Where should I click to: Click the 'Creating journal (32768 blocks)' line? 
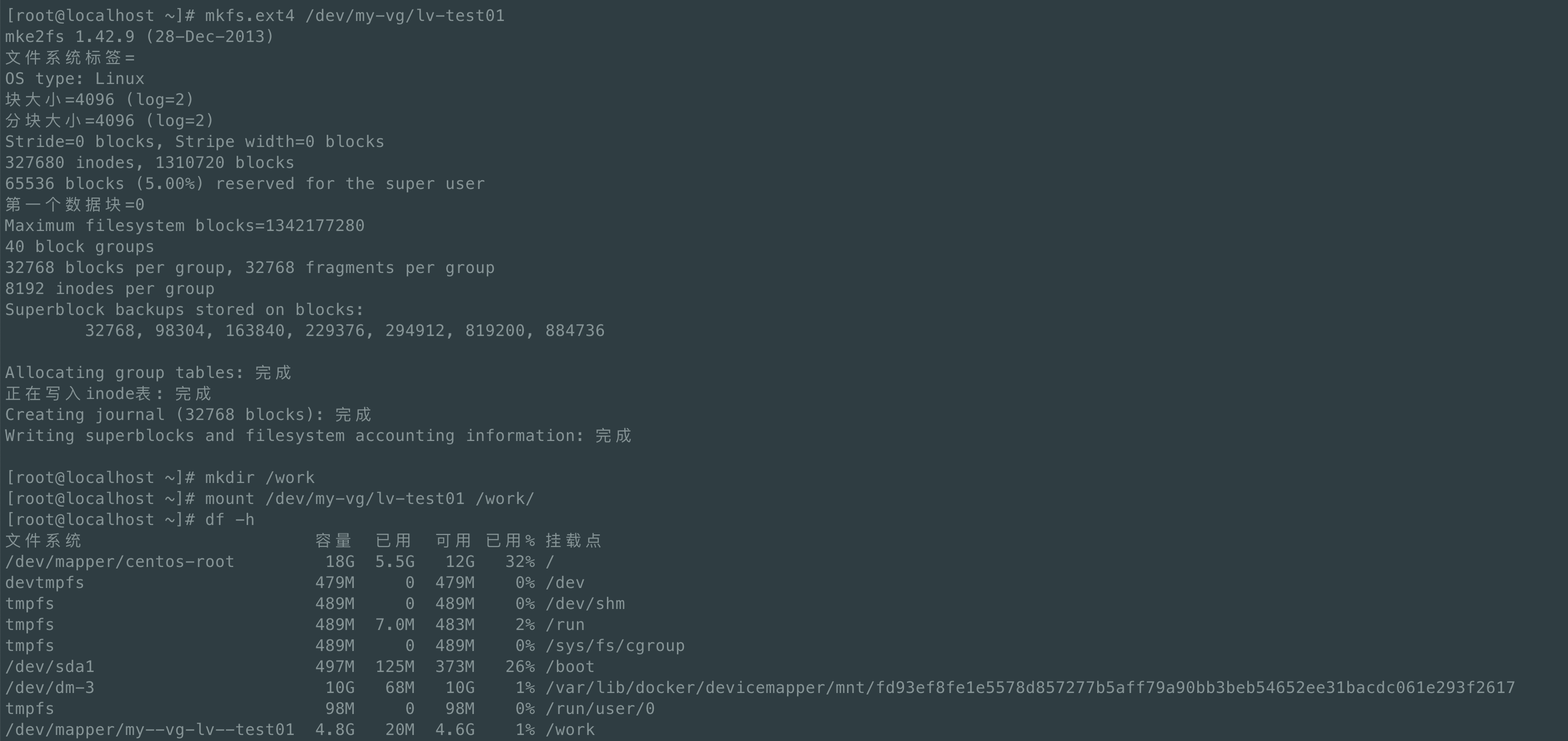(188, 414)
